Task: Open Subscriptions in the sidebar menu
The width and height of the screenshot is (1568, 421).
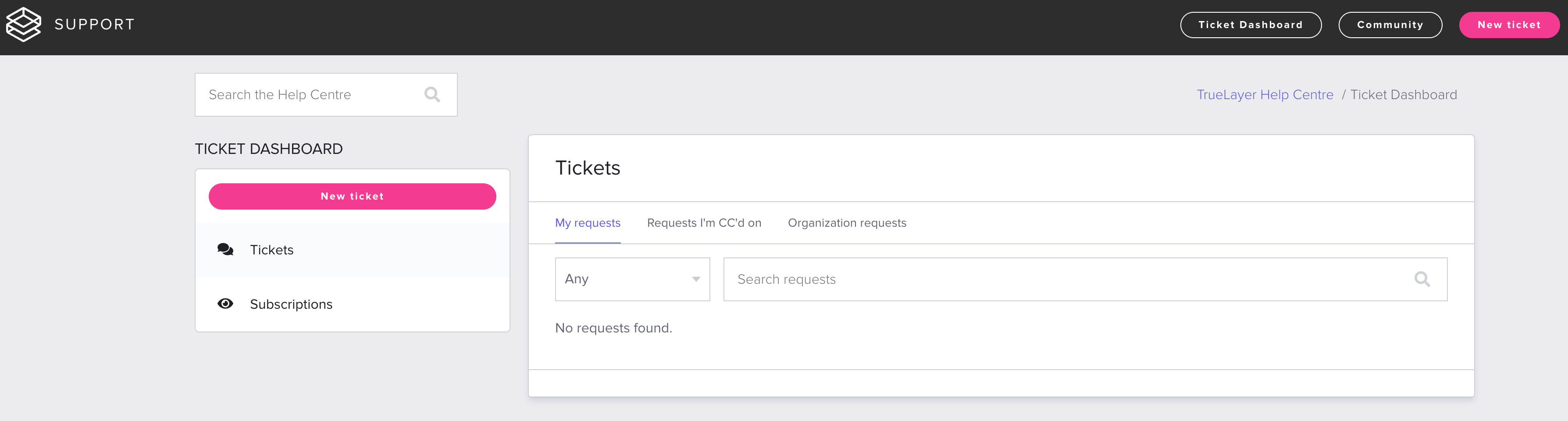Action: [352, 304]
